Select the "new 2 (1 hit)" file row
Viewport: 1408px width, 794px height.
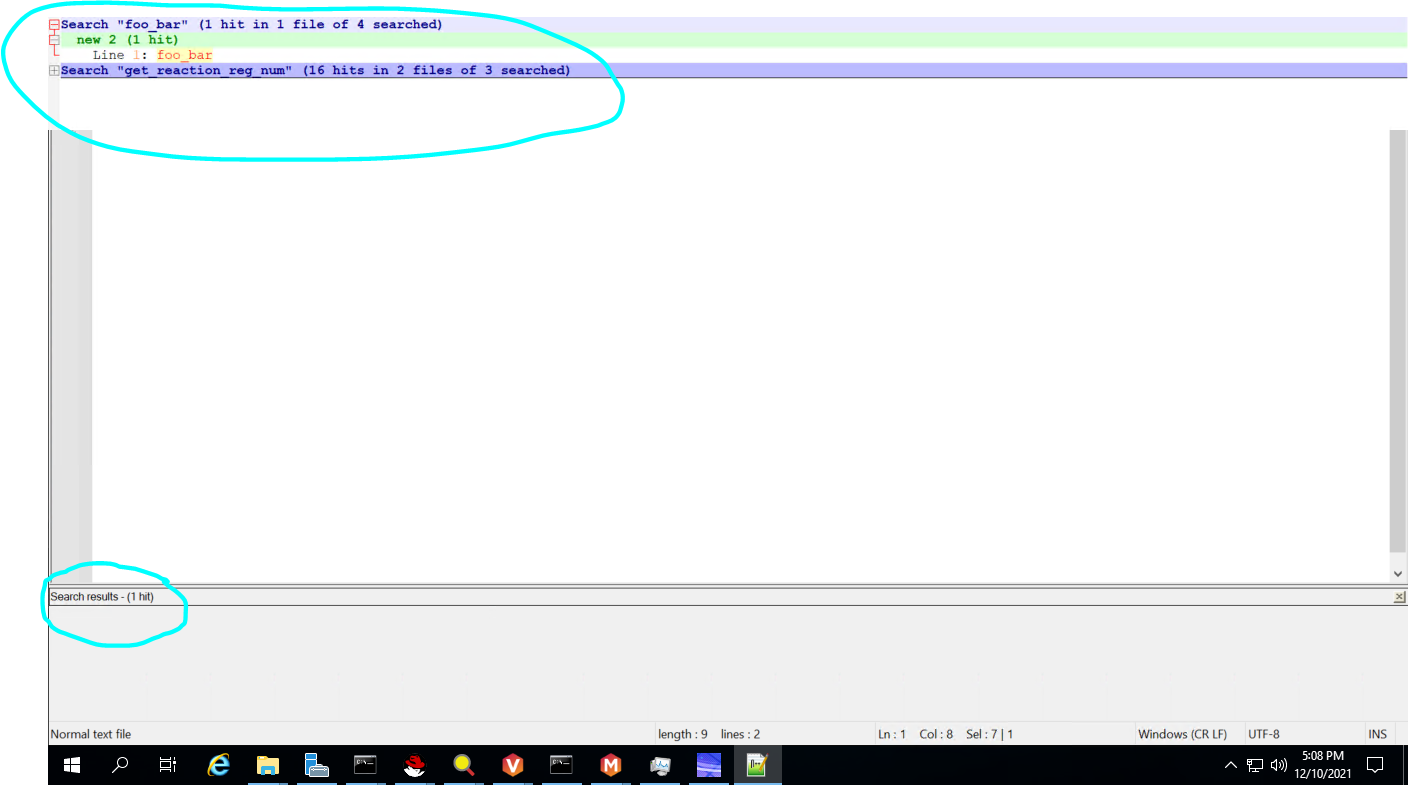[x=734, y=40]
